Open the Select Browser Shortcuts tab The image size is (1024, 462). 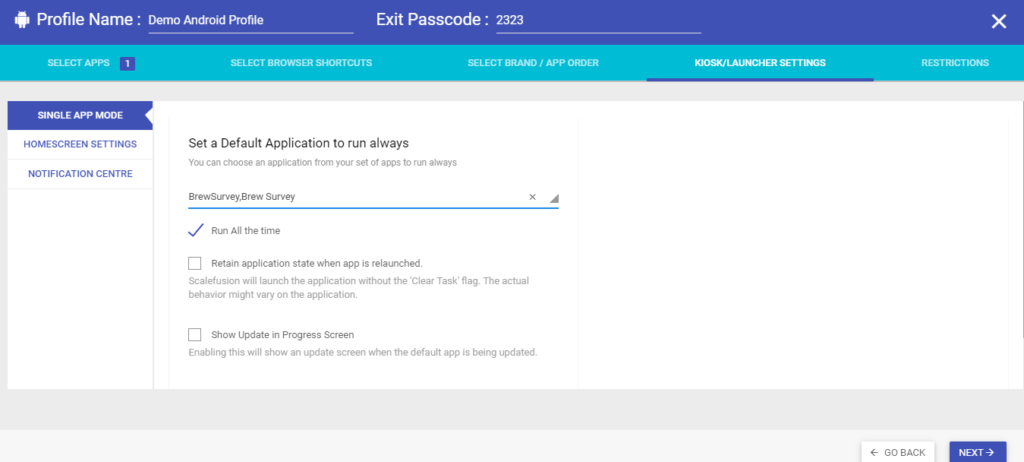click(301, 63)
